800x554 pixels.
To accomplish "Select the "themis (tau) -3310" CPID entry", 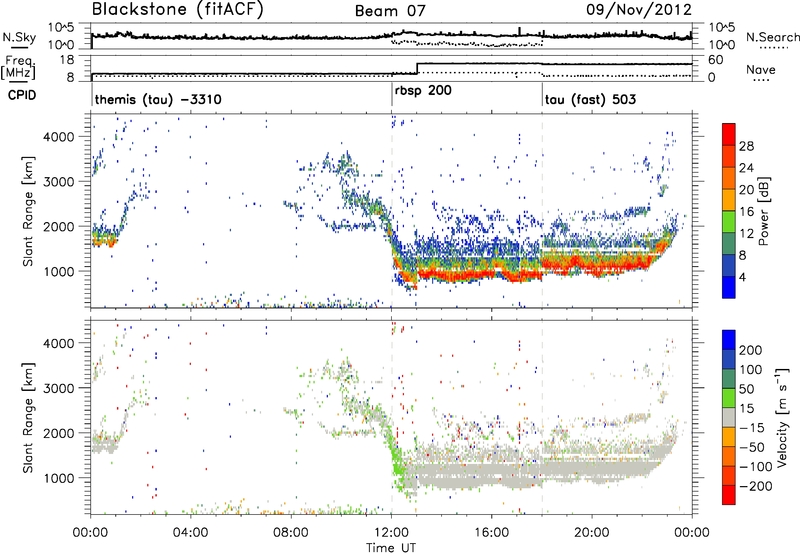I will tap(158, 99).
